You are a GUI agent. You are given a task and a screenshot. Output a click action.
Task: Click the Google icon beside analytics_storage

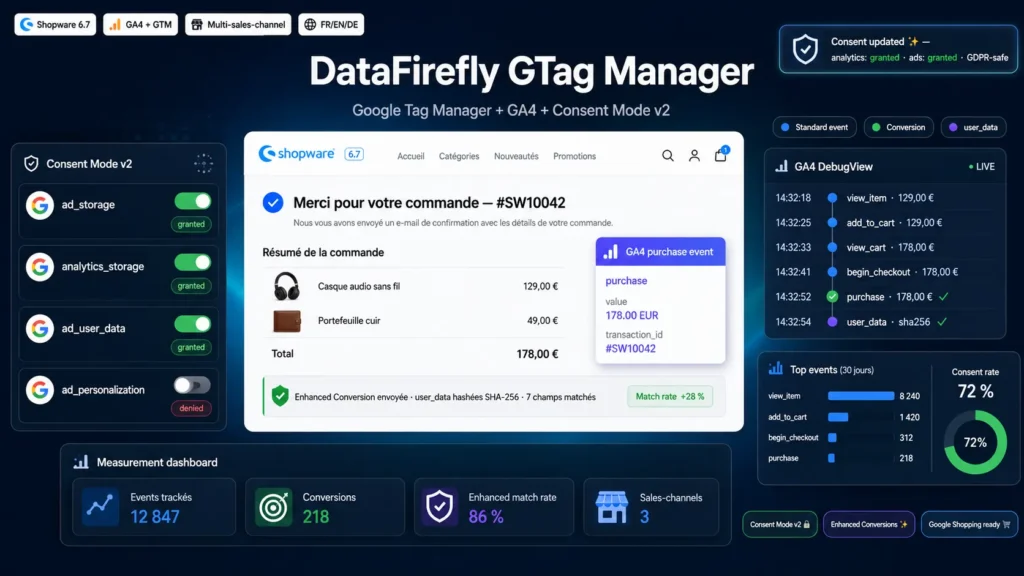40,266
